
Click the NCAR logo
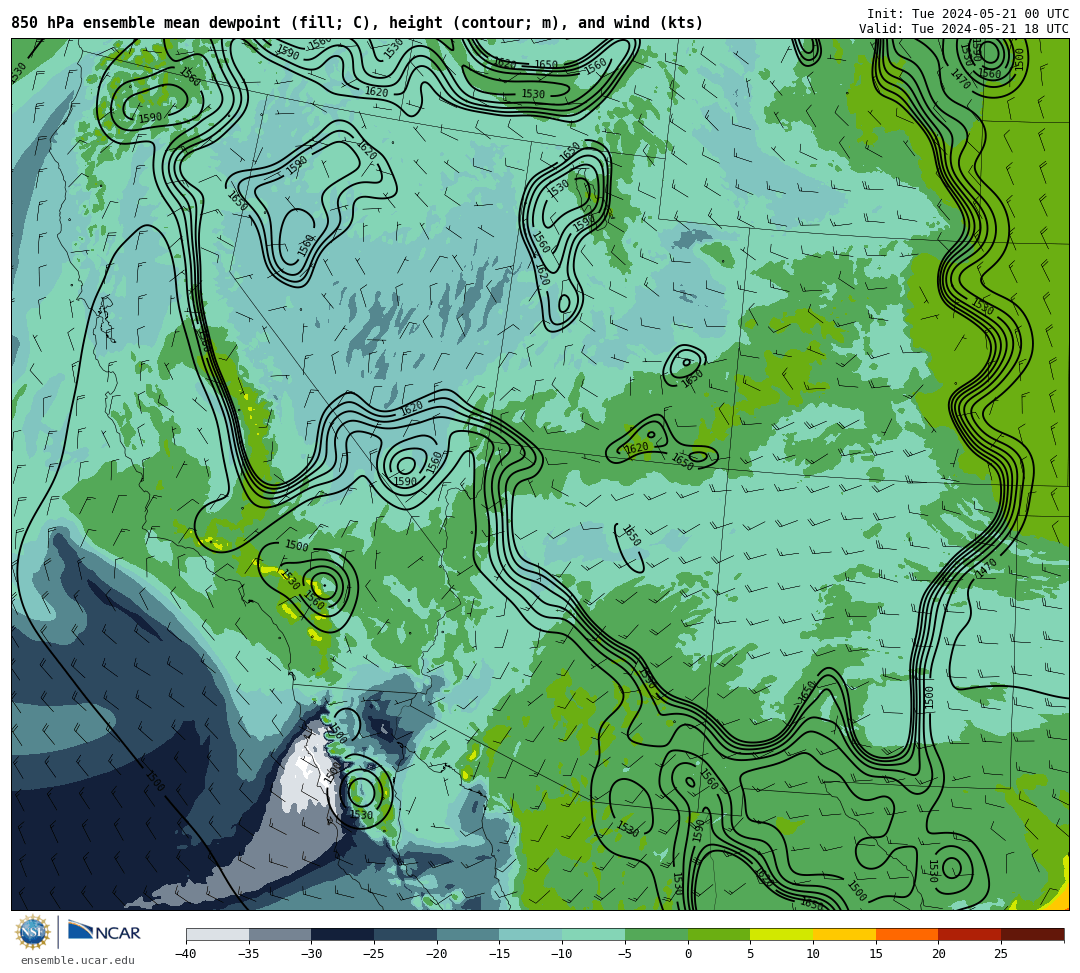coord(104,932)
